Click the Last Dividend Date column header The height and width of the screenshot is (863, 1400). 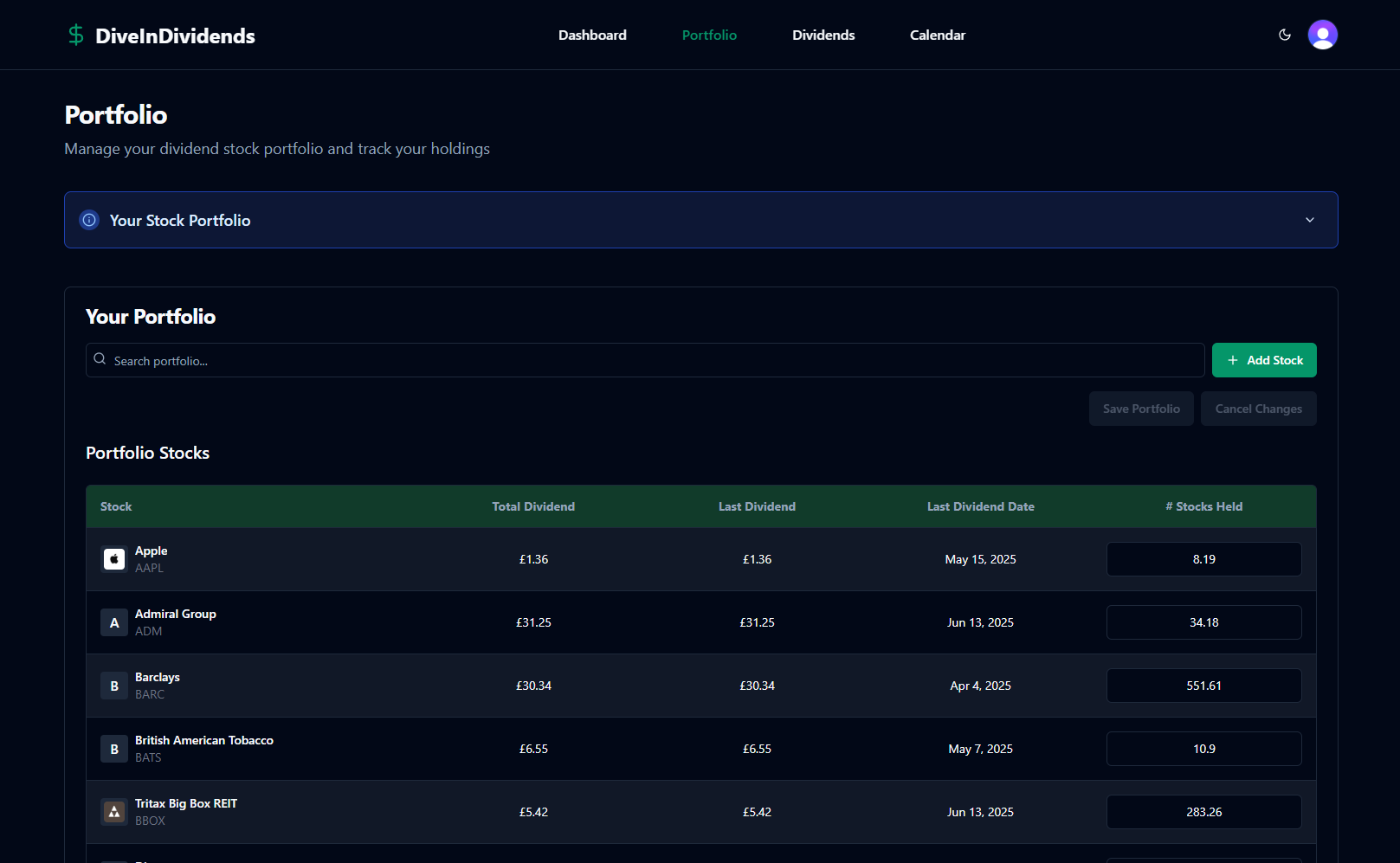tap(981, 506)
